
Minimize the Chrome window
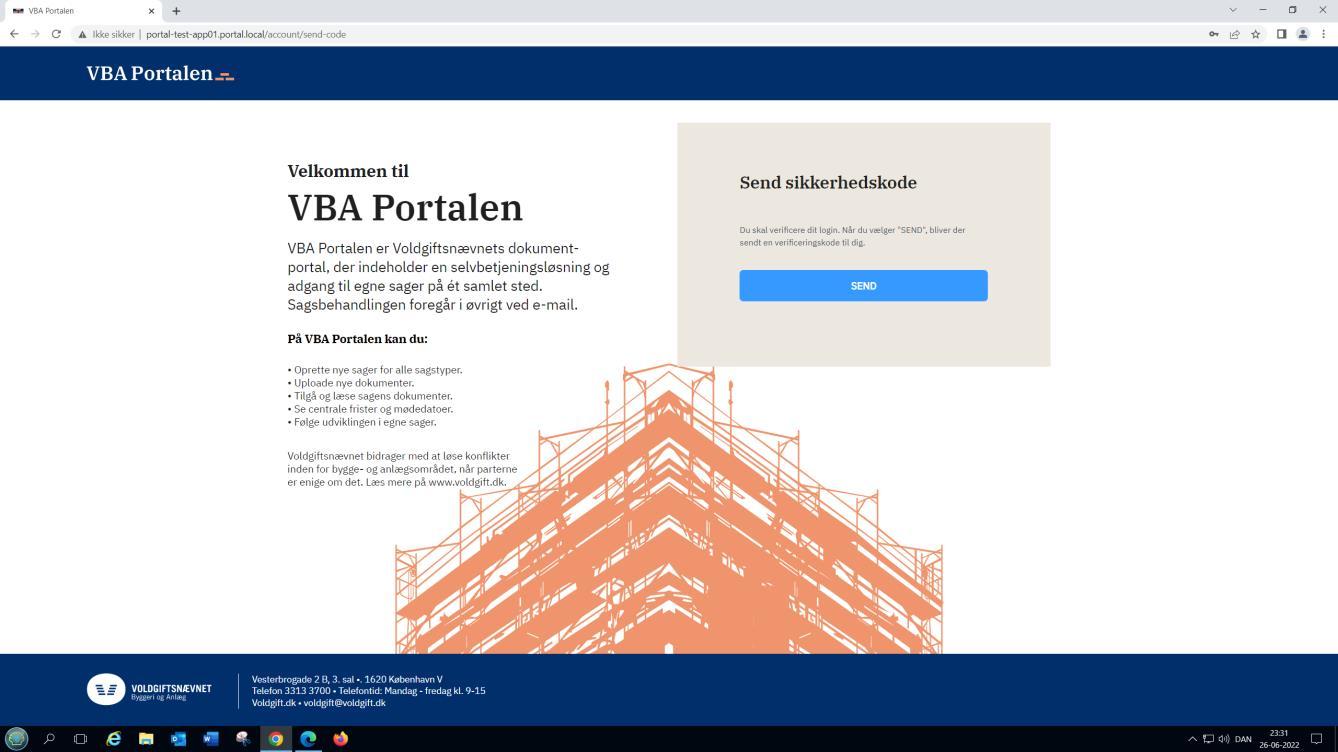1263,10
